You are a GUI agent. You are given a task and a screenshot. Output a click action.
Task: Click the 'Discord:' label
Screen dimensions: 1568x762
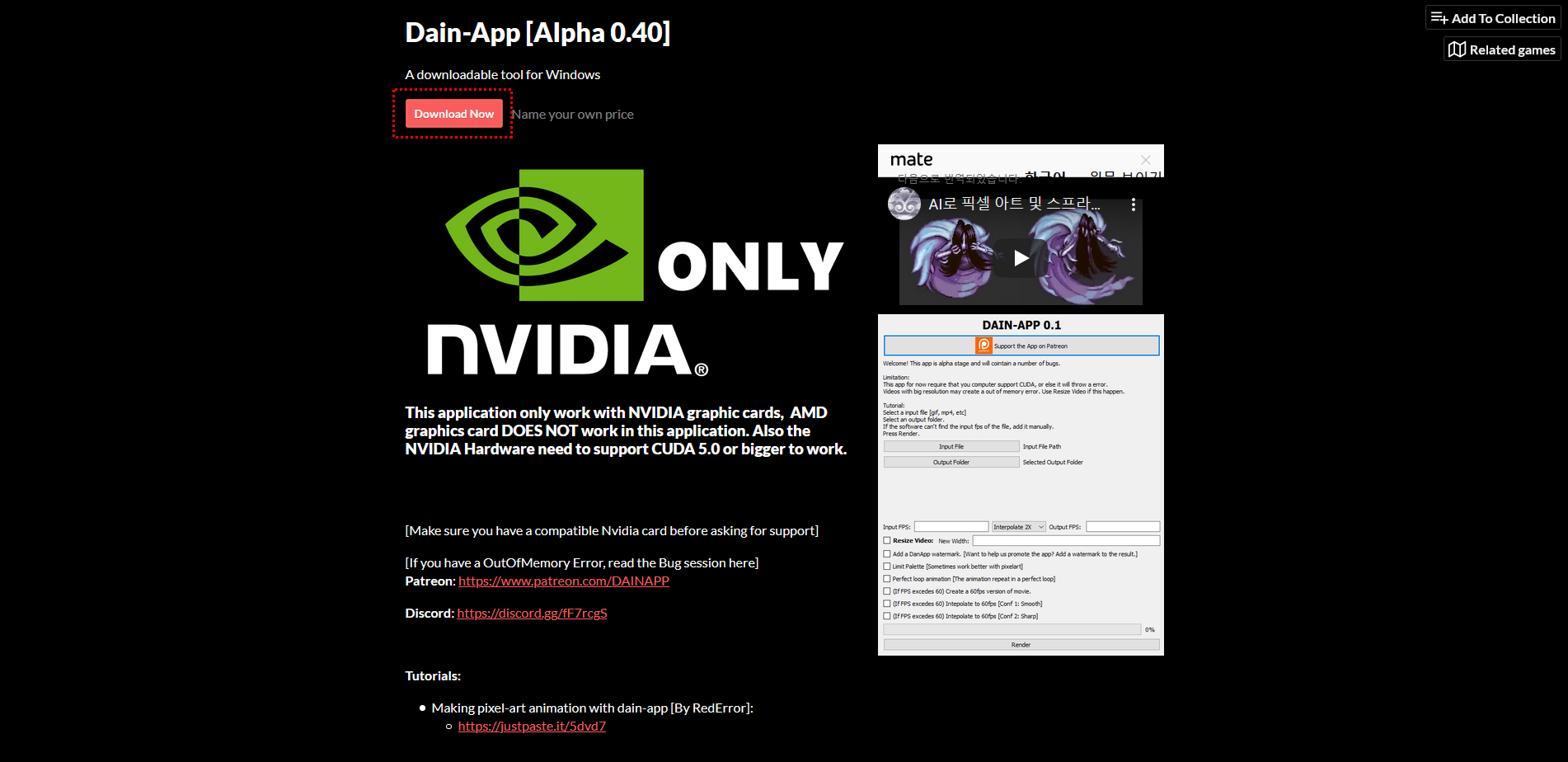tap(430, 614)
